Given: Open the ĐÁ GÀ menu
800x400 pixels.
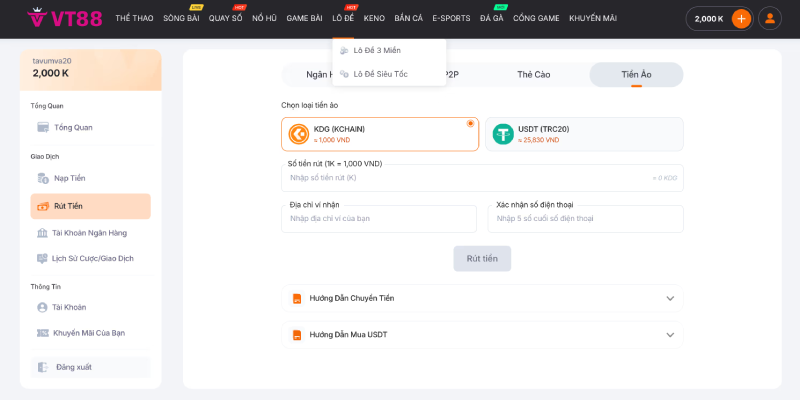Looking at the screenshot, I should (x=492, y=18).
